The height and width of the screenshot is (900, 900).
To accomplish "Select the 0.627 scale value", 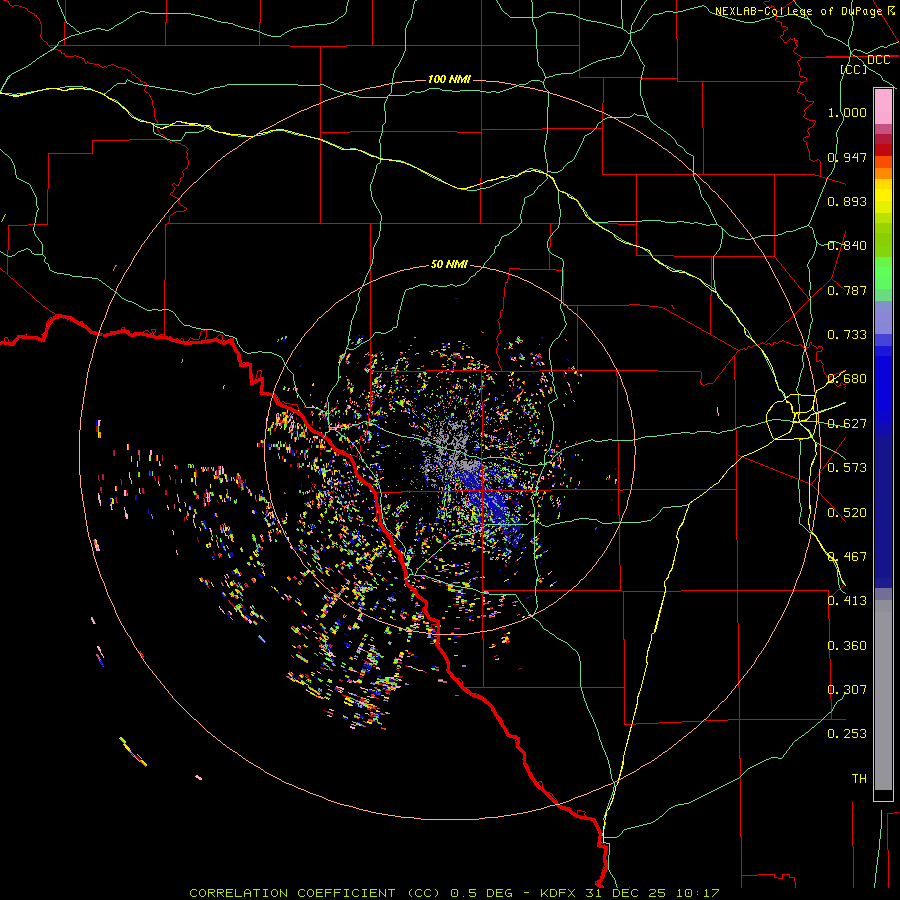I will 847,424.
